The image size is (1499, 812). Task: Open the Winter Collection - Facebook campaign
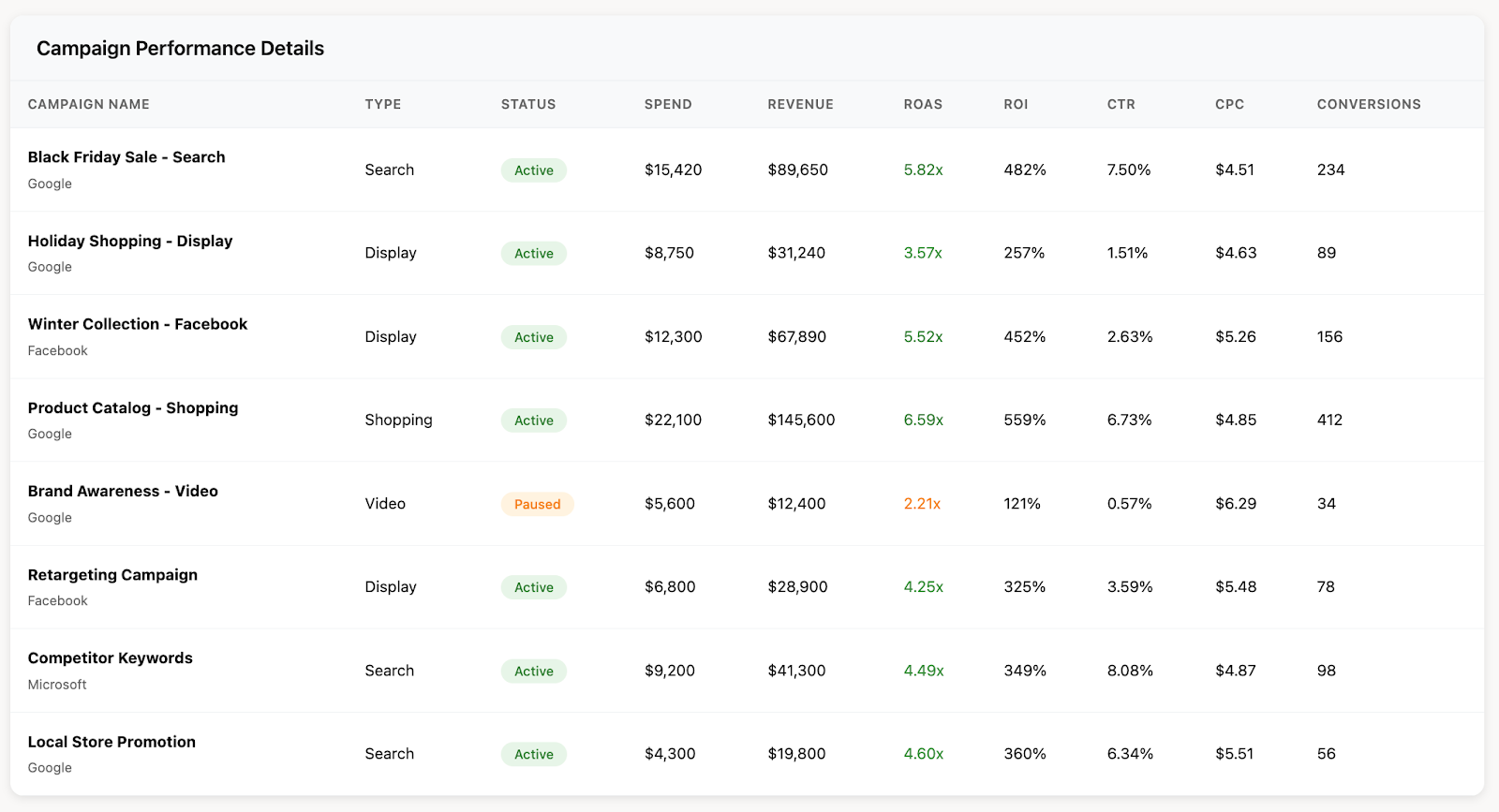[137, 324]
